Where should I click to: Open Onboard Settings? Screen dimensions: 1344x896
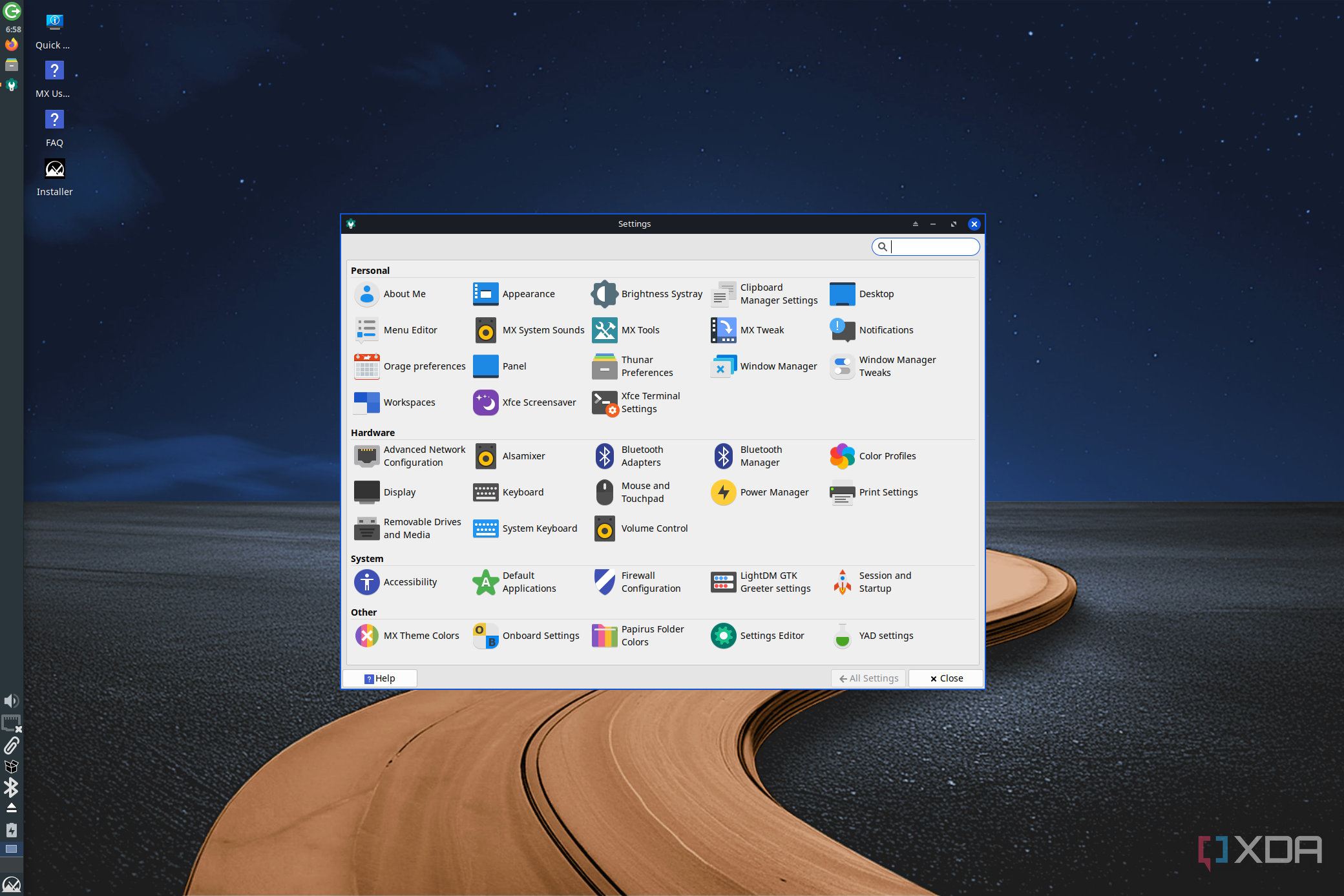click(527, 636)
